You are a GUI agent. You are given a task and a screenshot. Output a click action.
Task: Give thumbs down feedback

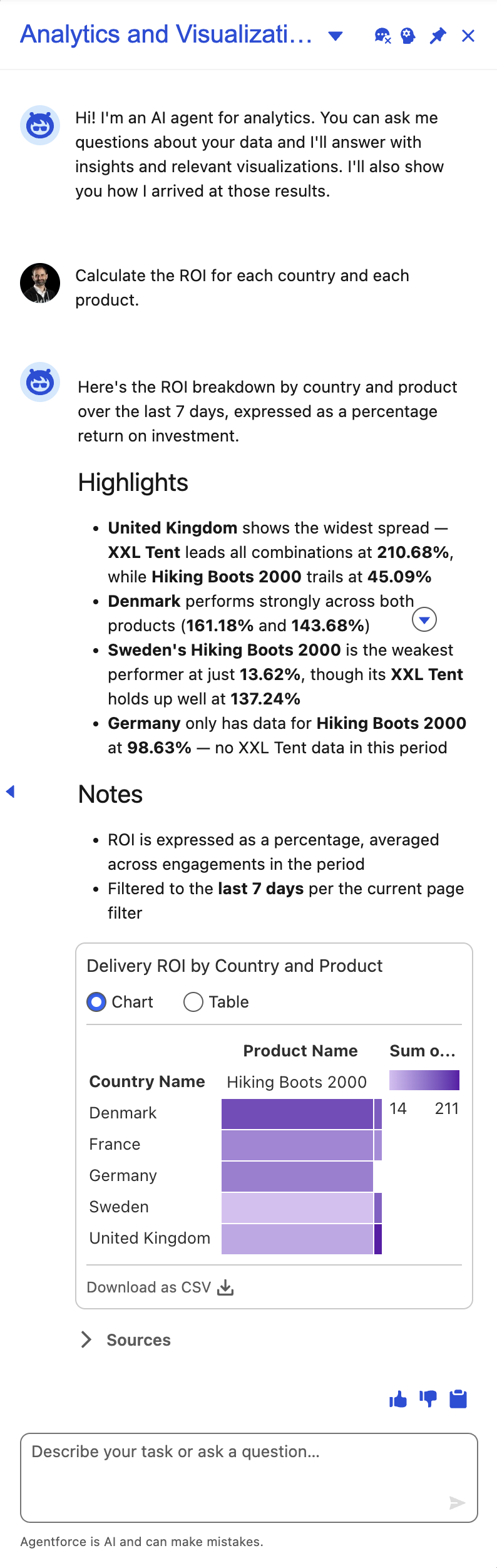[x=428, y=1399]
